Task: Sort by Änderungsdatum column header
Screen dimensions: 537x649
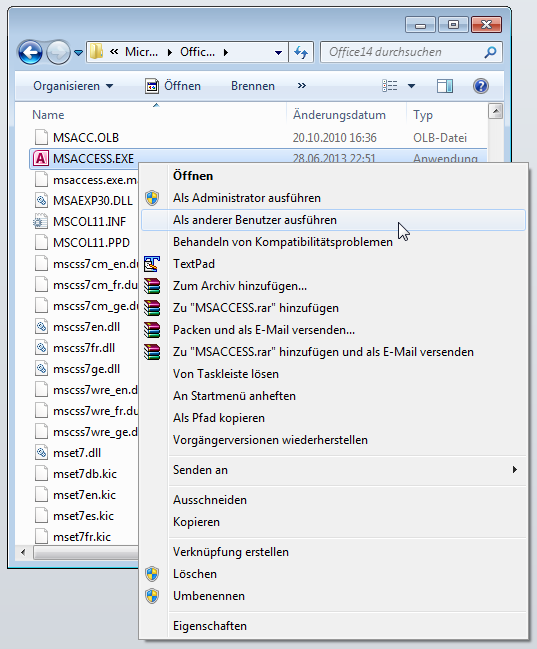Action: pos(339,115)
